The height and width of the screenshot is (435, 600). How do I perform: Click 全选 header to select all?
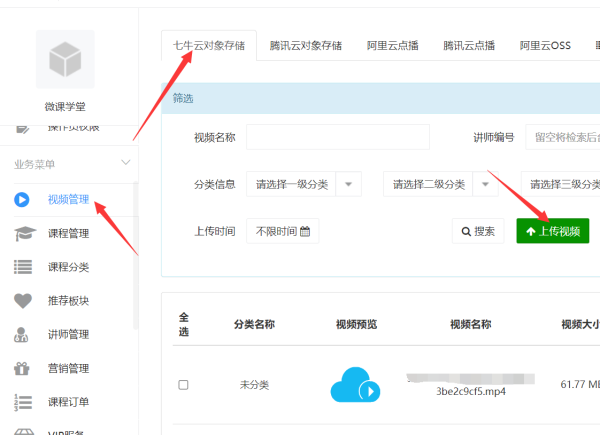point(184,324)
